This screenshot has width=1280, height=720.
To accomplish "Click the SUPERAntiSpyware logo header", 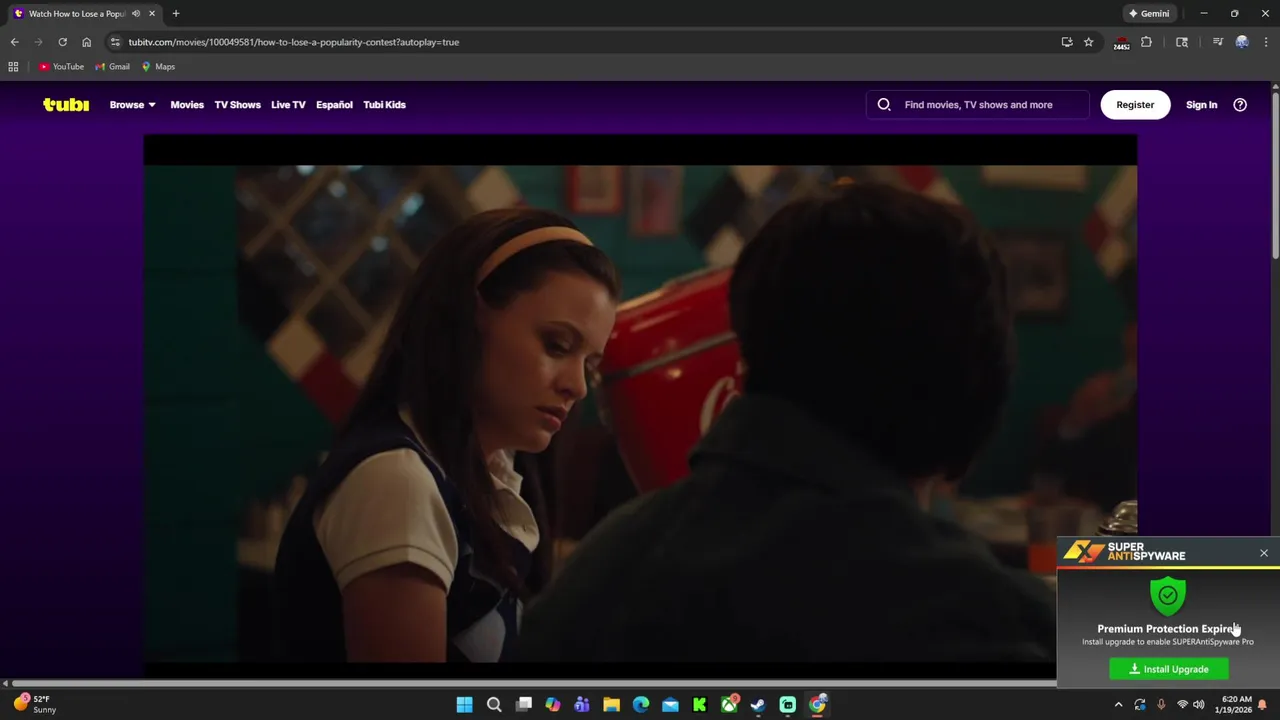I will coord(1125,551).
